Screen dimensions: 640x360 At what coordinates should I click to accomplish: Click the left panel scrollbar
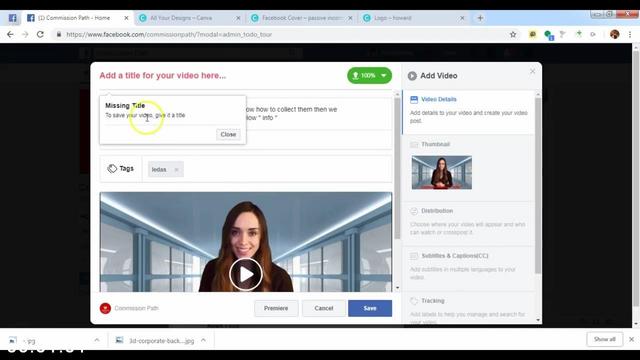tap(398, 169)
